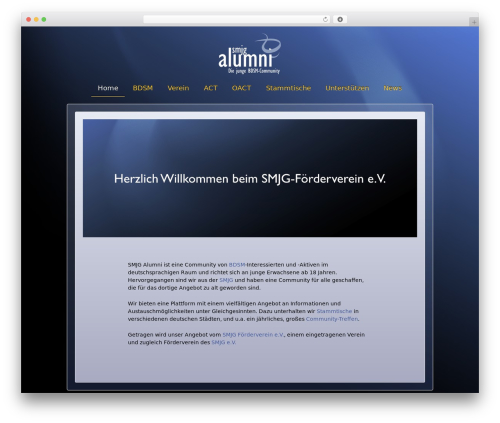500x423 pixels.
Task: Follow the SMJG Förderverein e.V. link
Action: [x=253, y=334]
